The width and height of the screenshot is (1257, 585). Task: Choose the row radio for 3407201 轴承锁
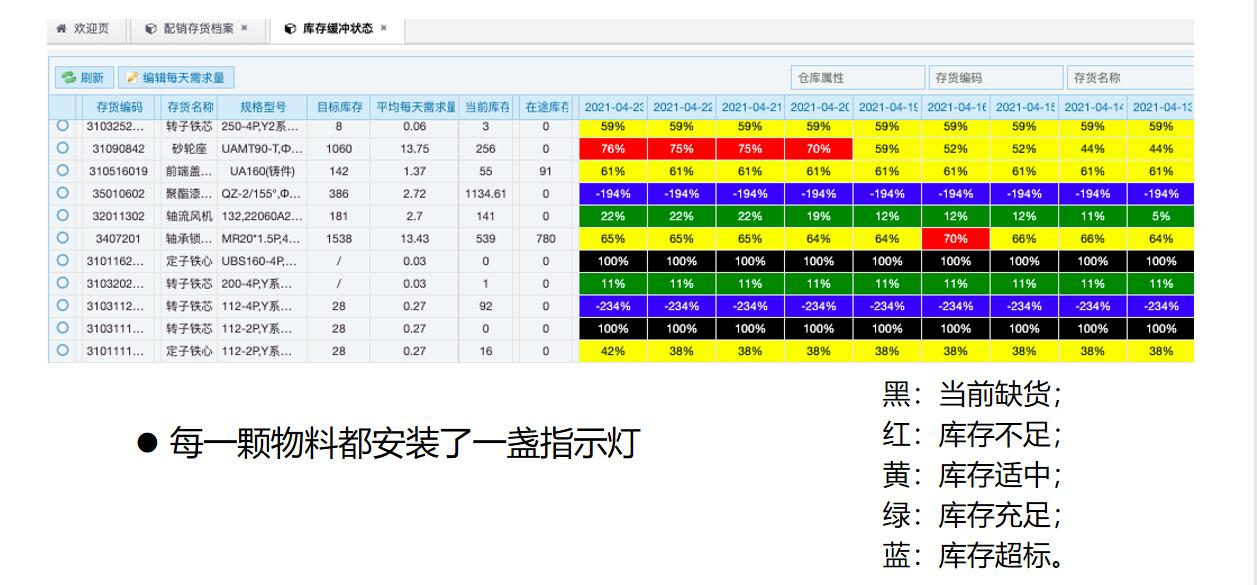62,237
